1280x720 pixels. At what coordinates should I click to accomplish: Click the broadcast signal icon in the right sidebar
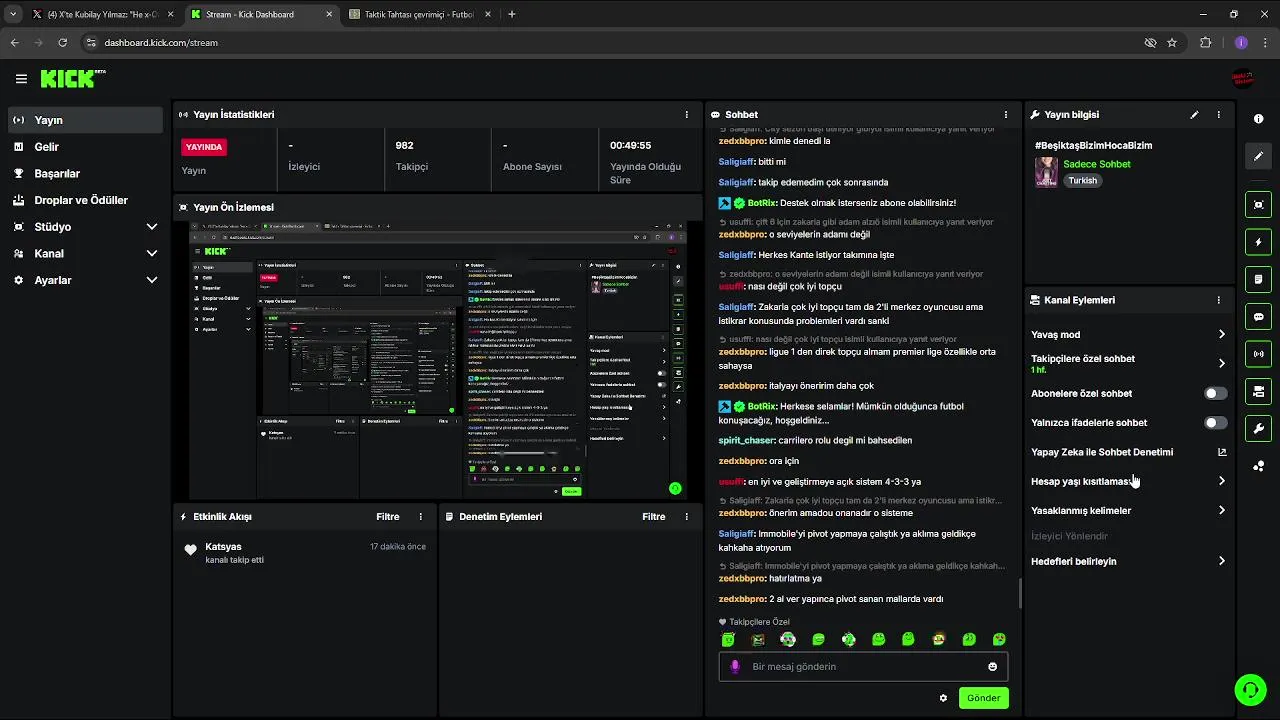pyautogui.click(x=1258, y=354)
